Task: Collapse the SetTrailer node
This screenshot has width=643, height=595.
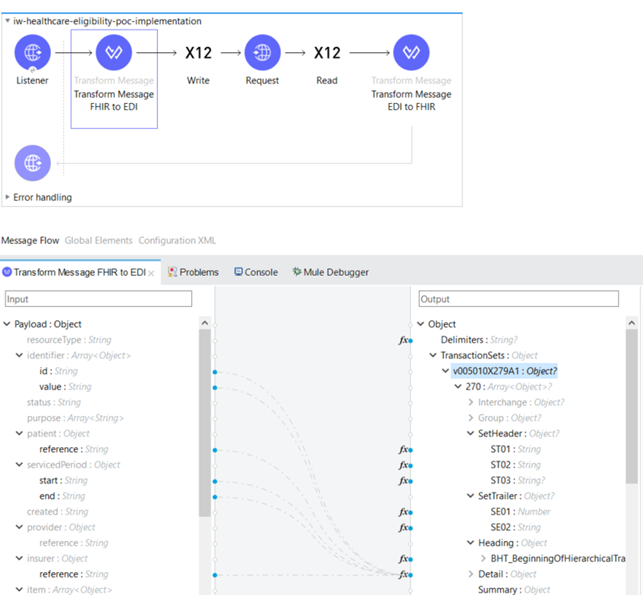Action: pos(470,496)
